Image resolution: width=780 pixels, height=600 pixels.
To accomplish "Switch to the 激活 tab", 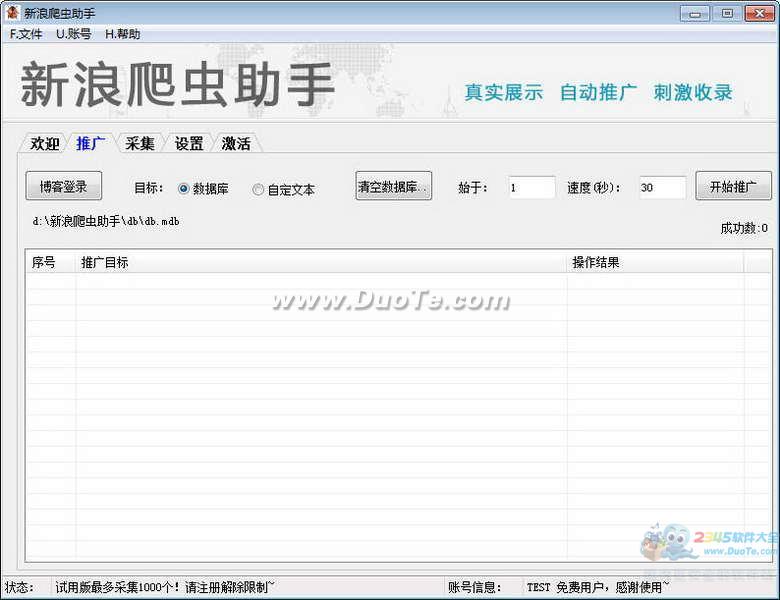I will [x=236, y=143].
